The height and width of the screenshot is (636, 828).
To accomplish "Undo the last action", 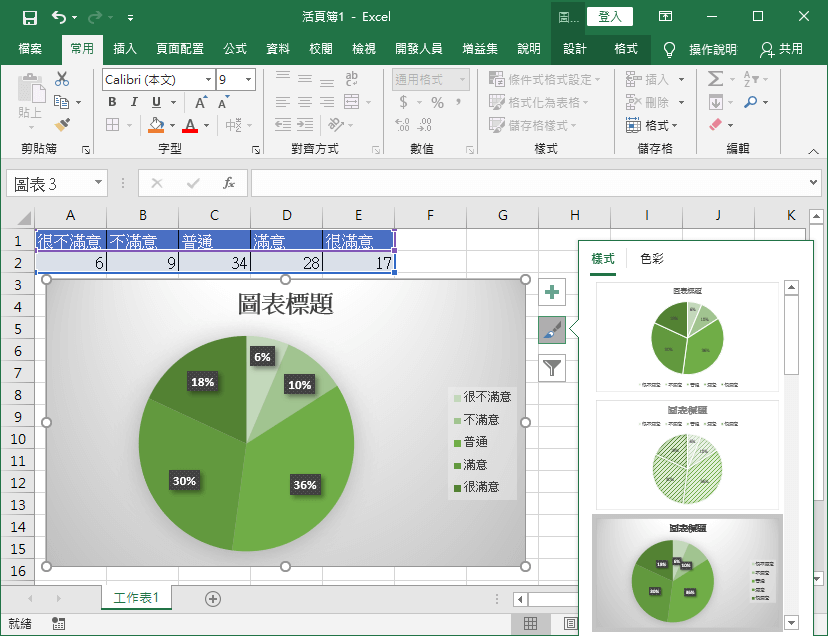I will [59, 17].
